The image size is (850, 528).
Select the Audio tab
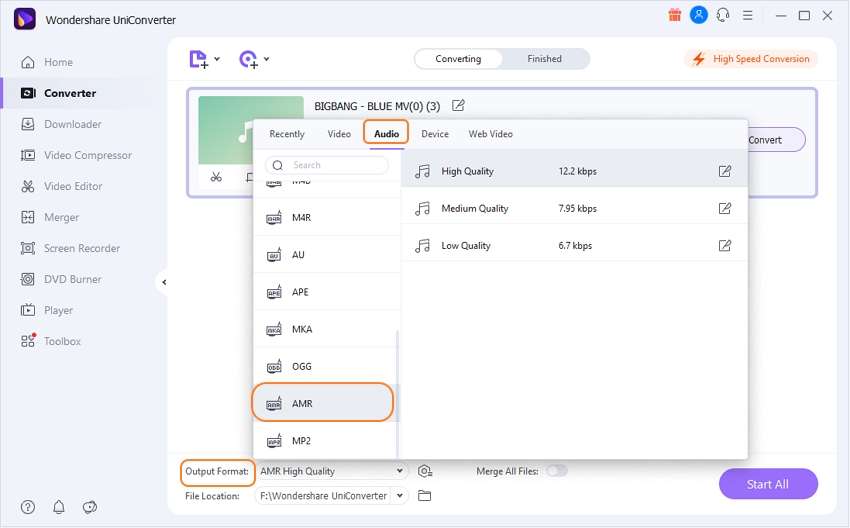tap(387, 134)
